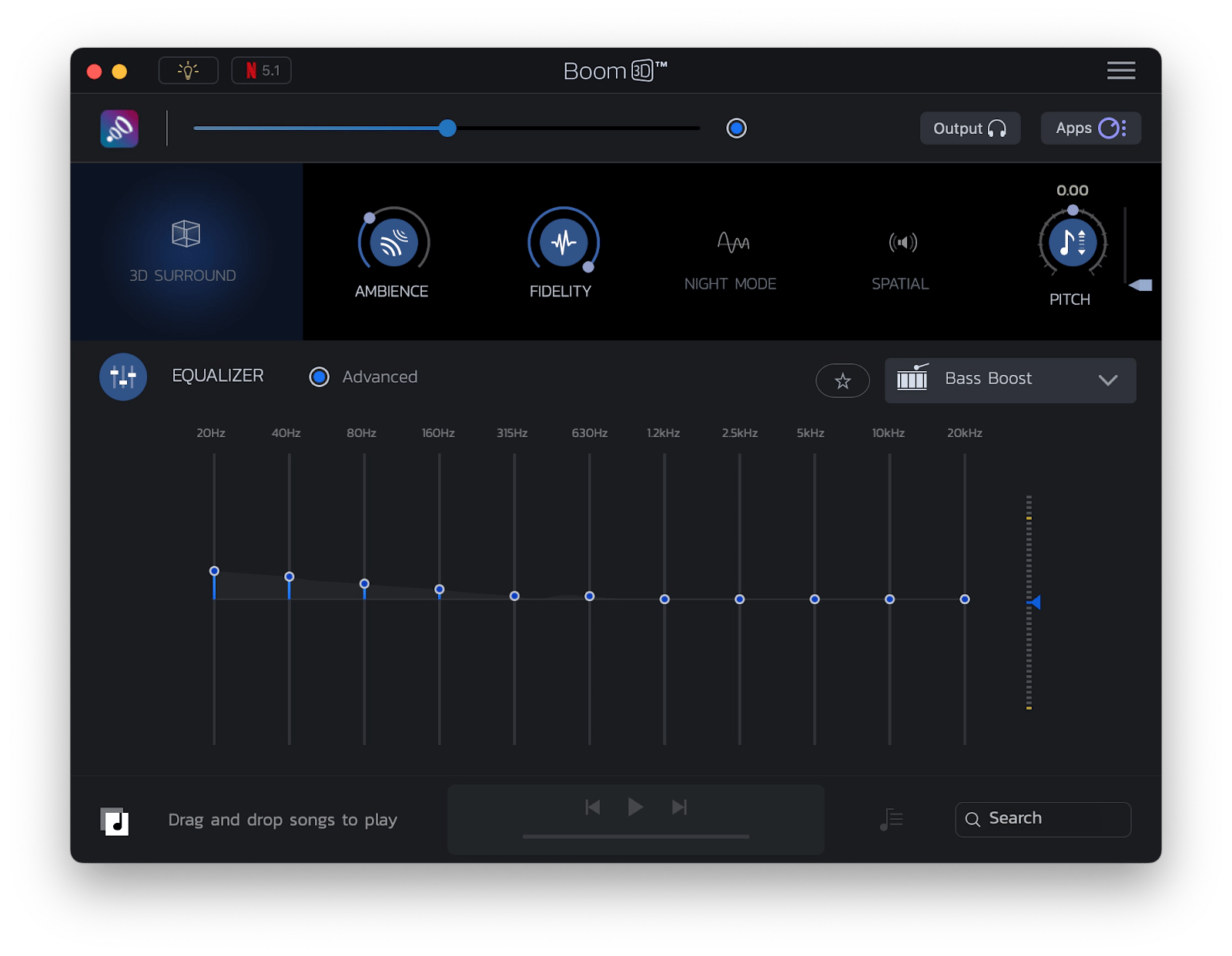Click the 10kHz band handle
This screenshot has width=1232, height=956.
[x=889, y=599]
